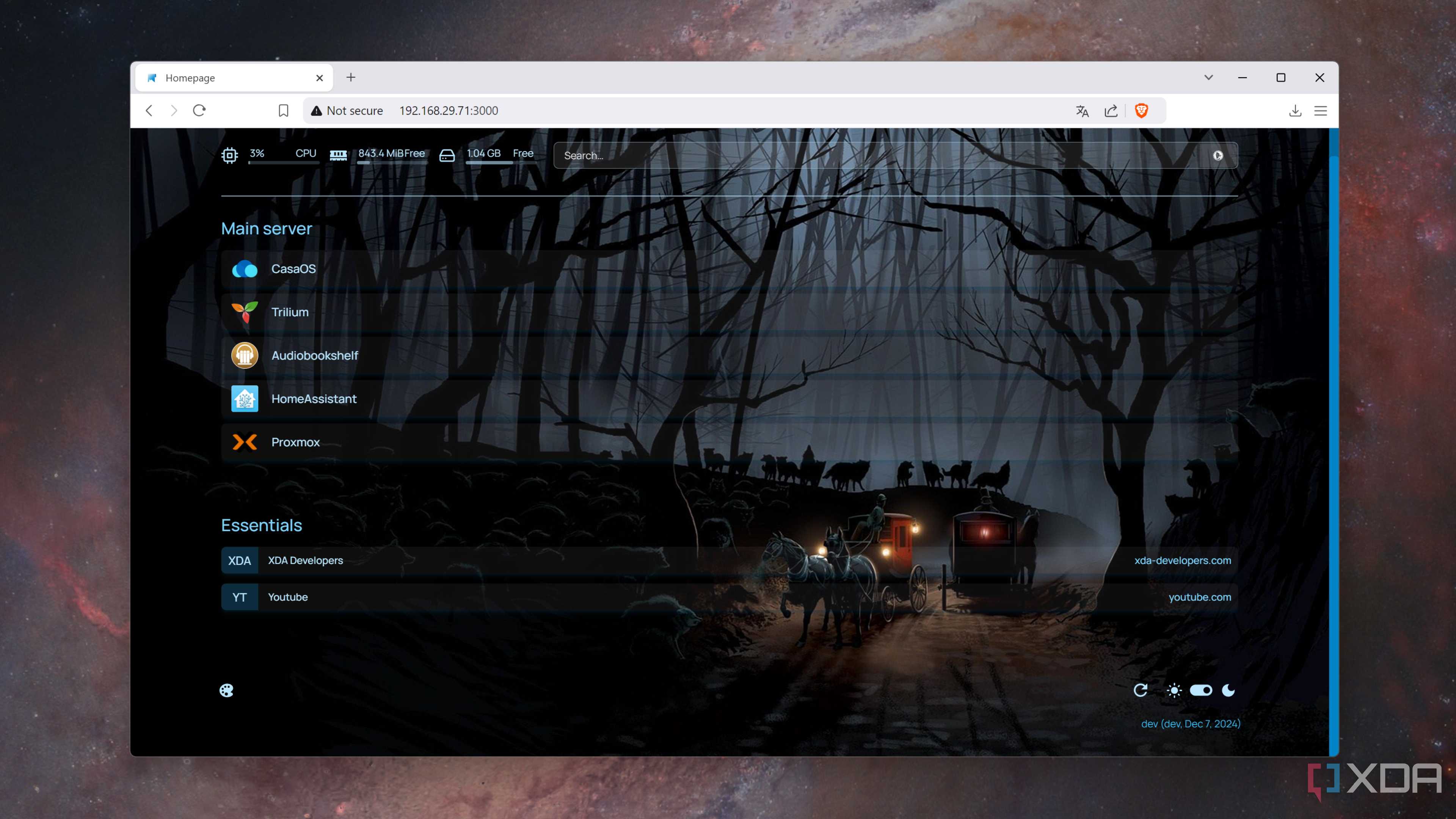1456x819 pixels.
Task: Click the xda-developers.com URL text
Action: (x=1183, y=560)
